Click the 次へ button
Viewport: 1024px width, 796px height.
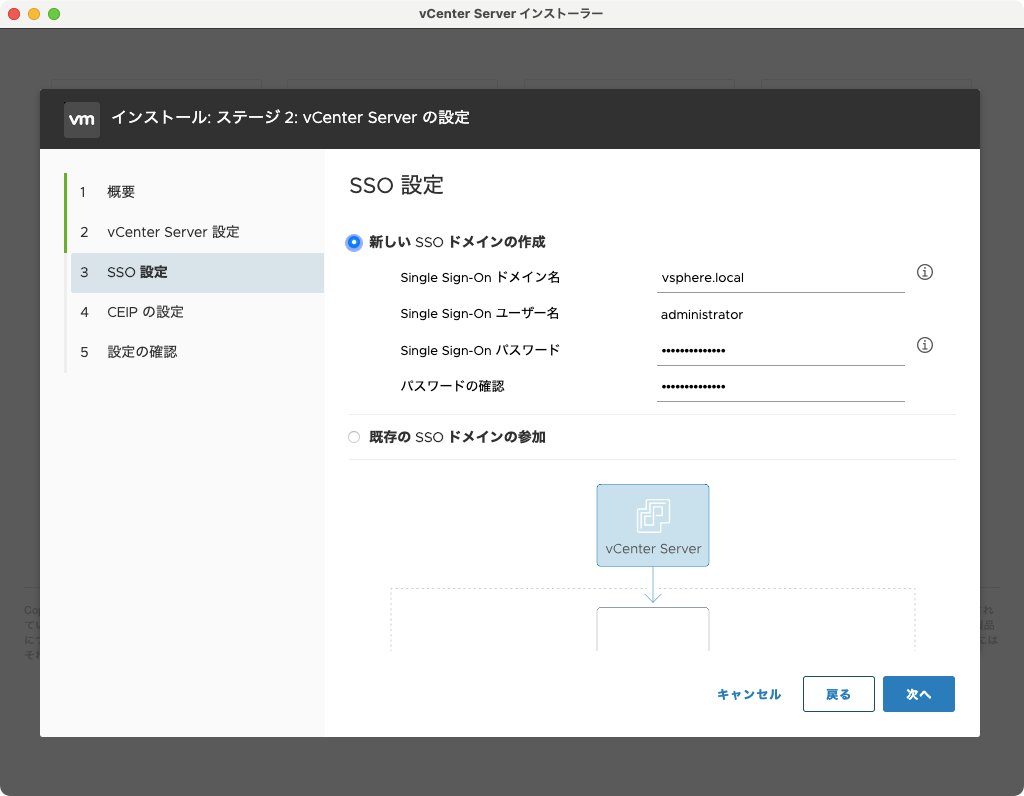tap(919, 694)
